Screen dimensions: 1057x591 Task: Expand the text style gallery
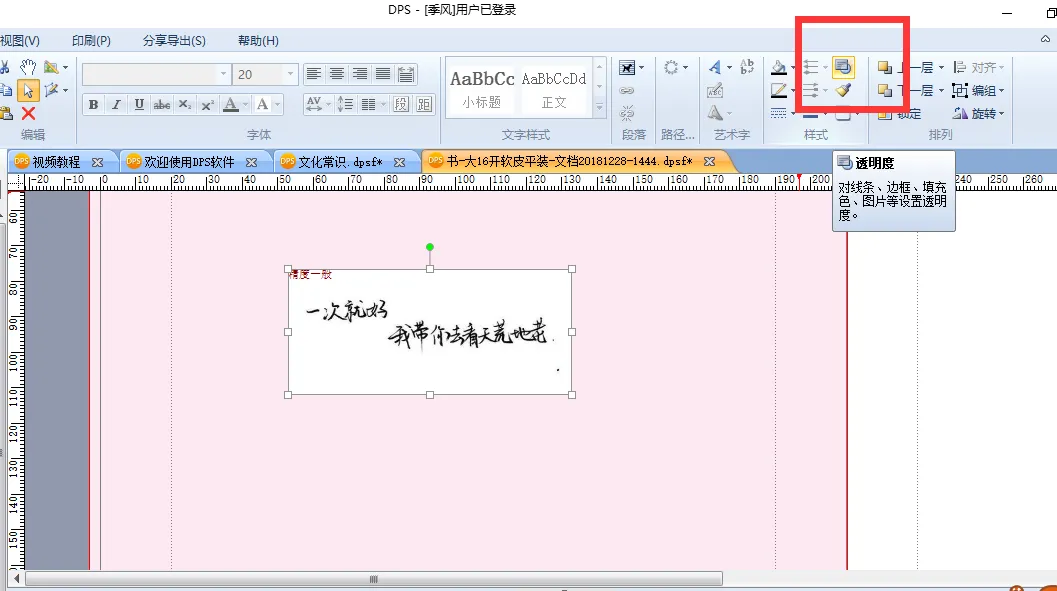click(x=599, y=108)
